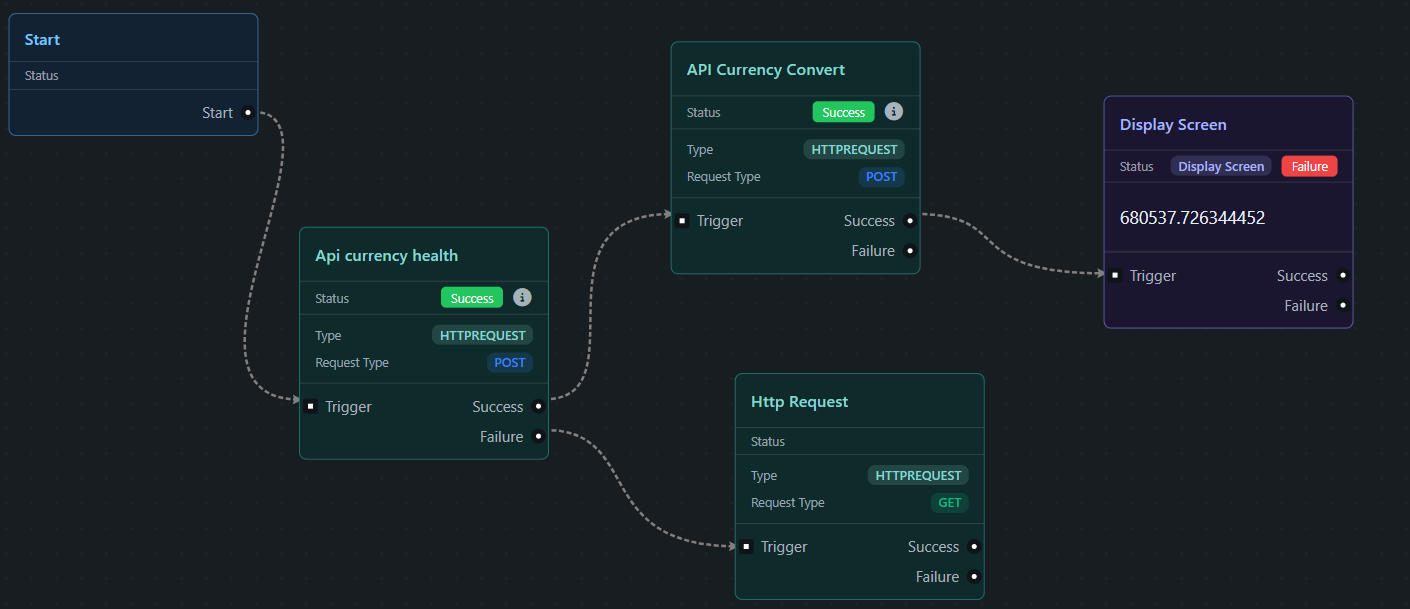Click Failure output port on API Currency Convert
This screenshot has width=1410, height=609.
coord(910,250)
